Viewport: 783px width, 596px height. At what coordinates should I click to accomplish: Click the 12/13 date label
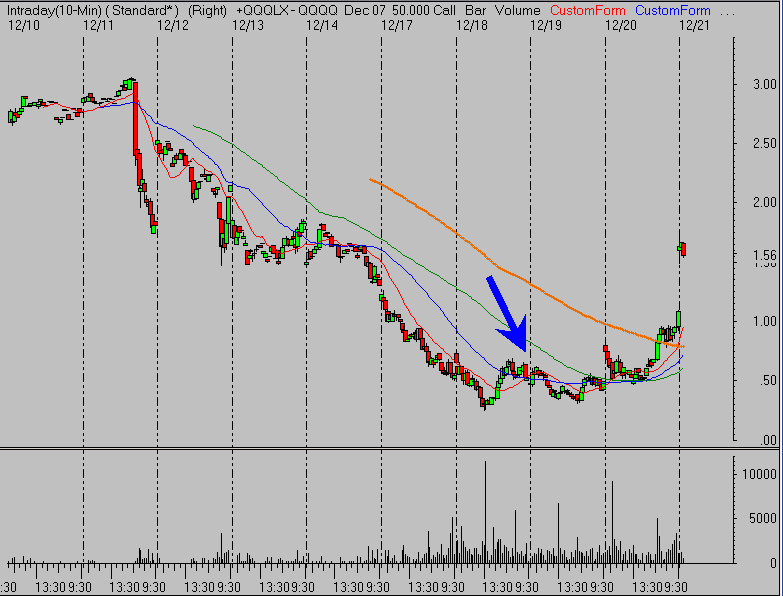pos(248,25)
